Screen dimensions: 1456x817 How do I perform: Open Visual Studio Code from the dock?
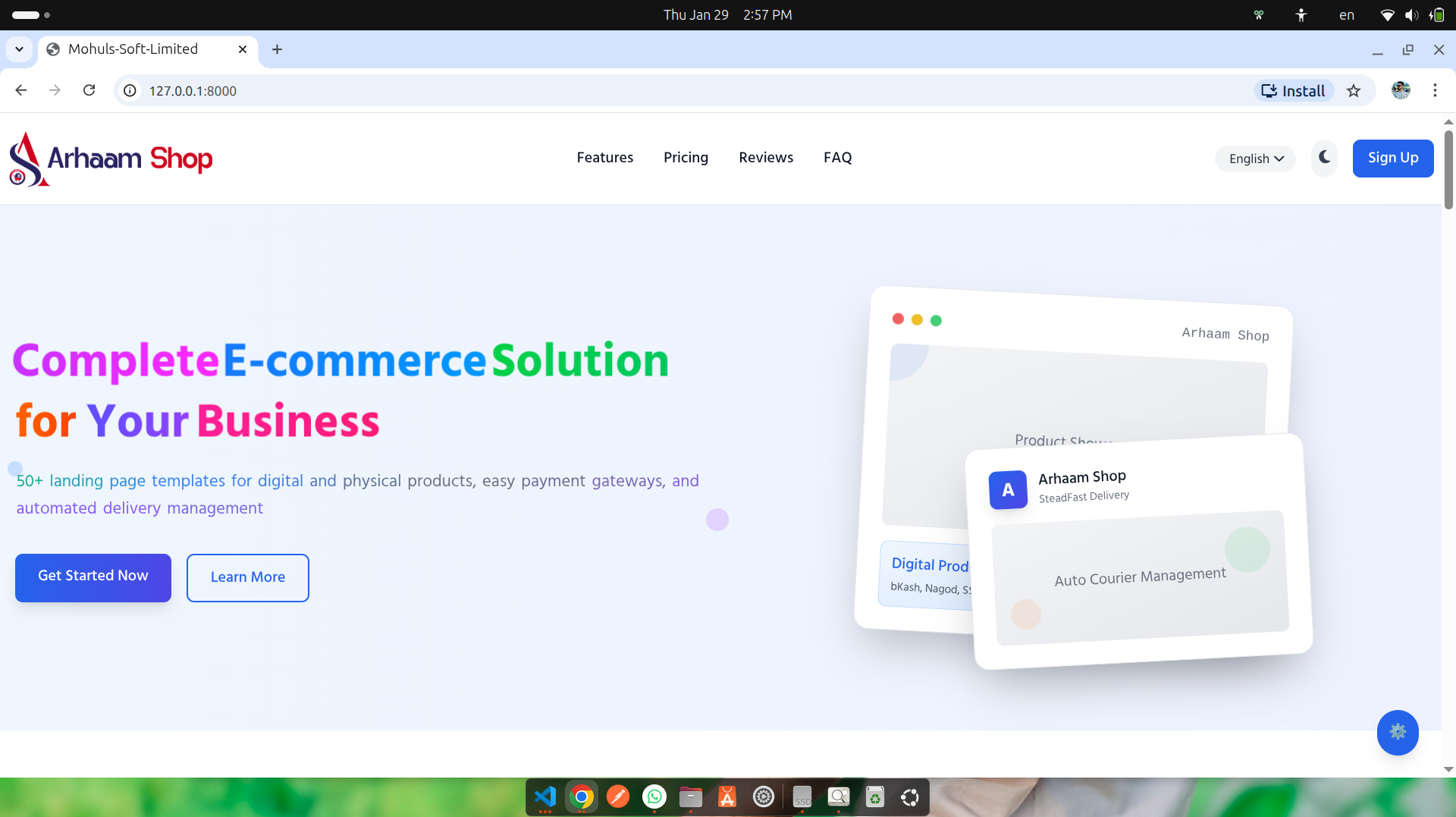coord(545,797)
